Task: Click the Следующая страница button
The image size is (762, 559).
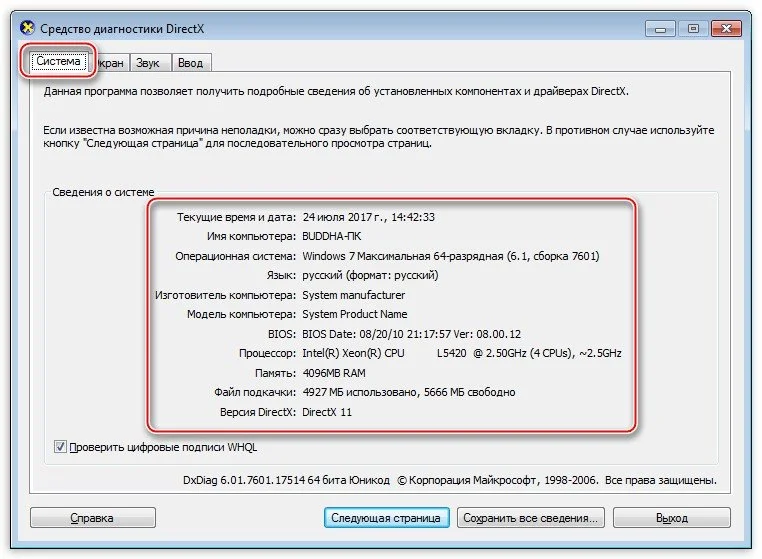Action: [x=386, y=518]
